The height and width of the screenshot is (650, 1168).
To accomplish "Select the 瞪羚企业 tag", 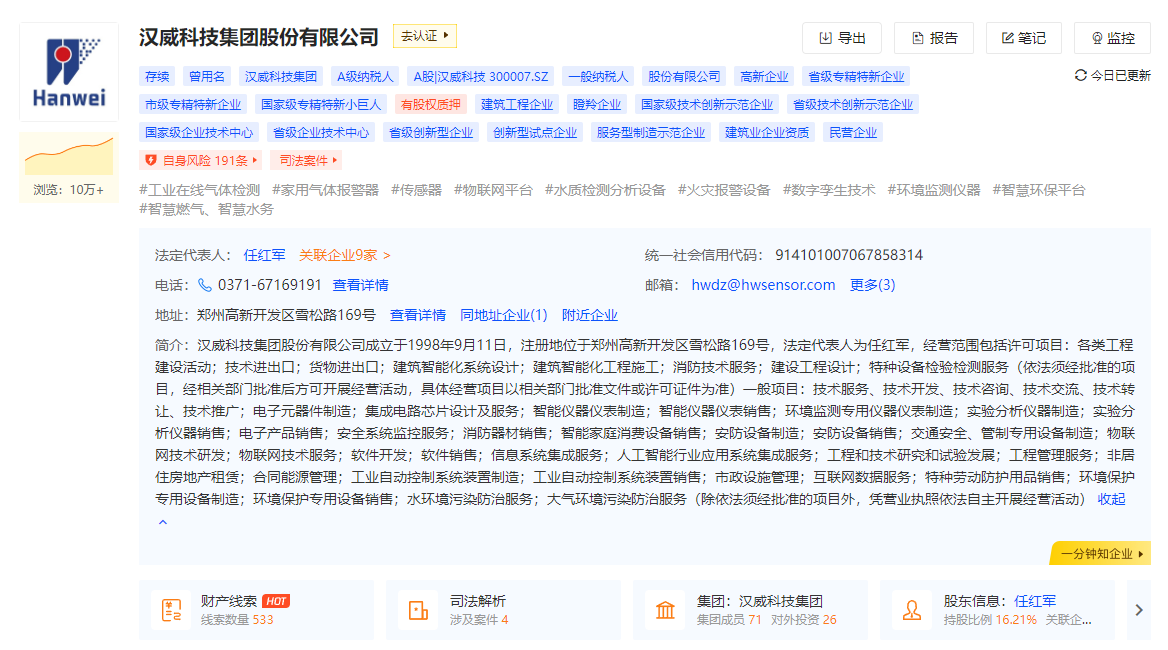I will click(597, 105).
